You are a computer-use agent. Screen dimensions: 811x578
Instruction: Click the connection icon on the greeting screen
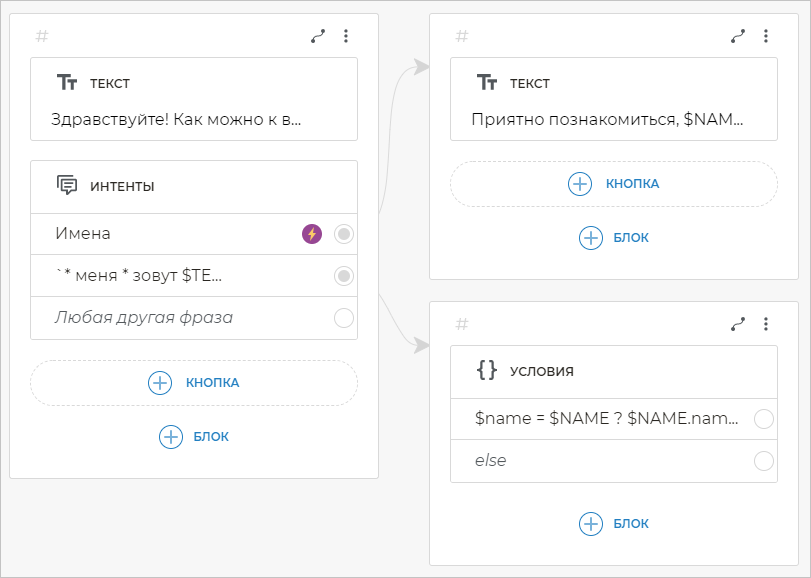[x=318, y=36]
